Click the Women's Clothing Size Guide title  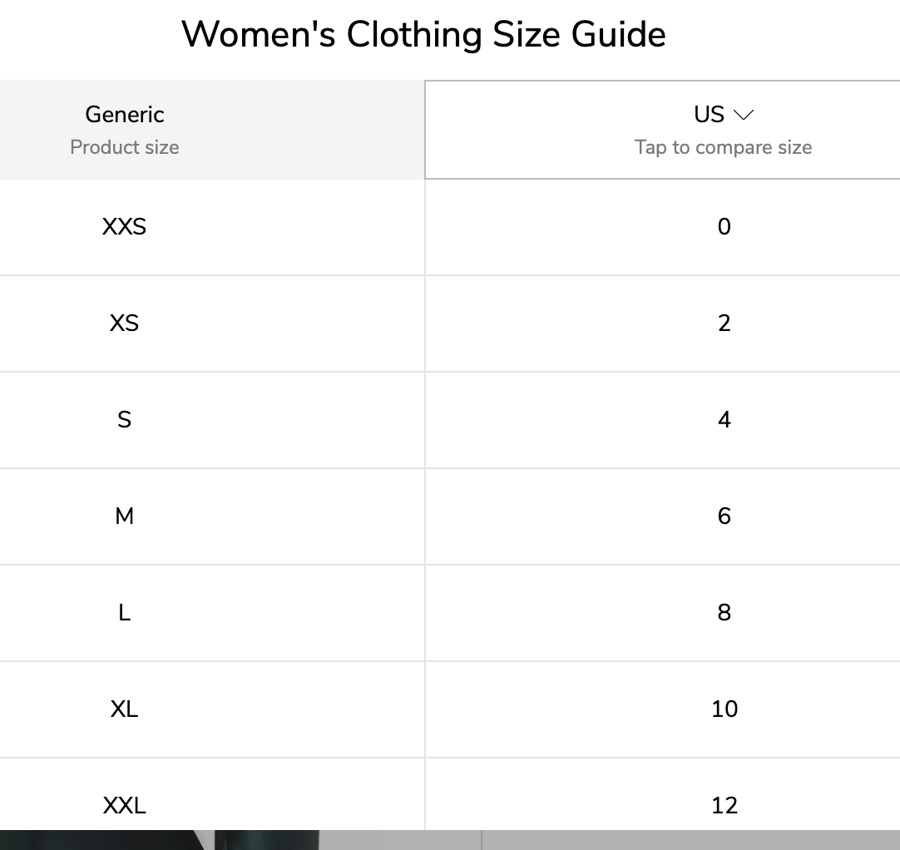pos(423,35)
